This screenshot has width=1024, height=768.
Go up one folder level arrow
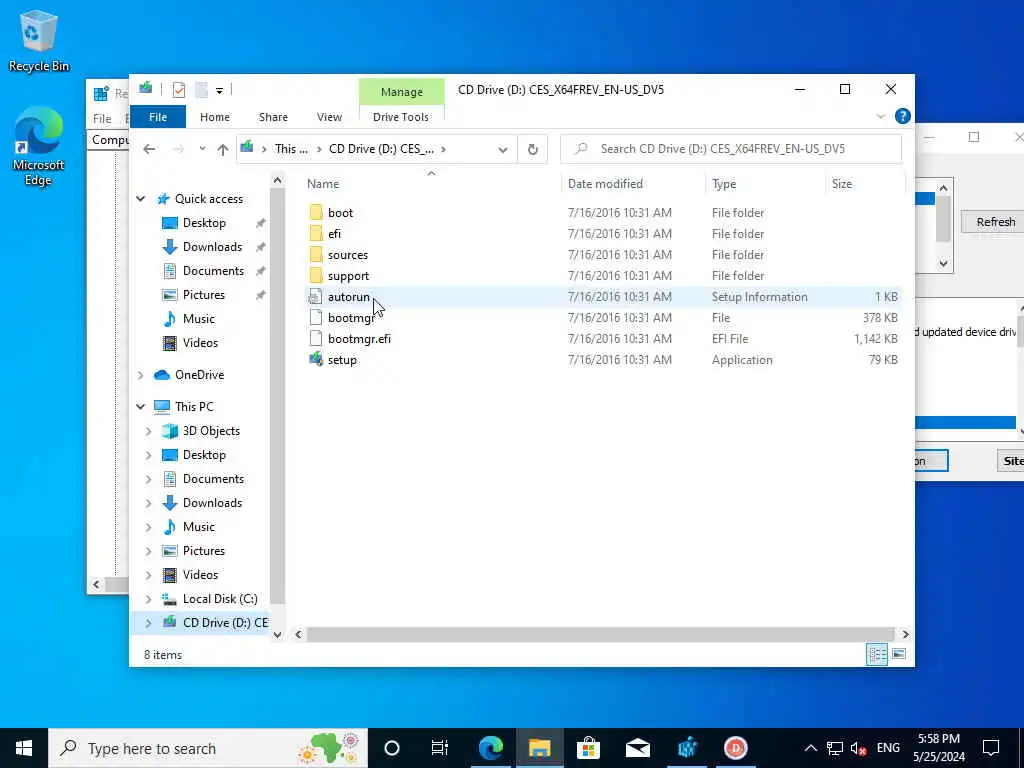pyautogui.click(x=223, y=149)
